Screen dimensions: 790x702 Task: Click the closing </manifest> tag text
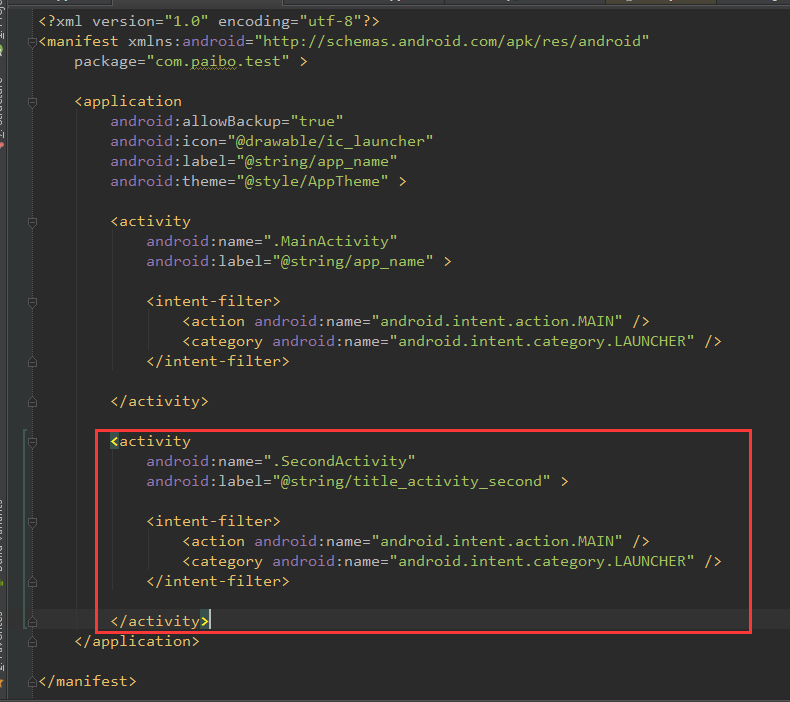click(88, 681)
